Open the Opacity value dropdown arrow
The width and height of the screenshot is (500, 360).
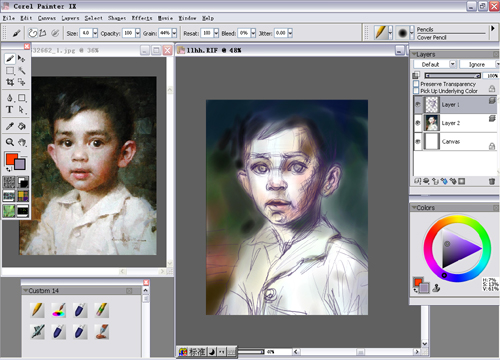tap(138, 33)
